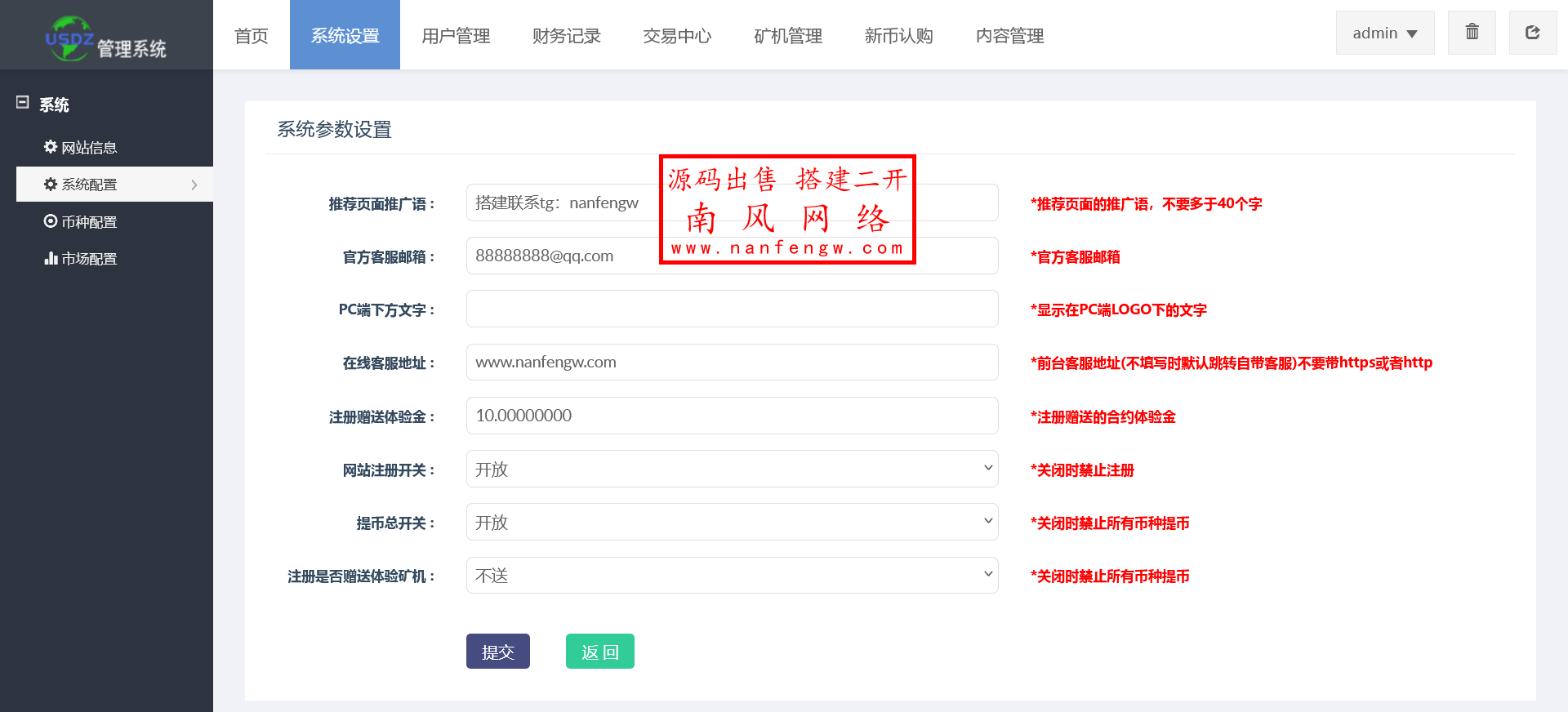
Task: Open the 矿机管理 tab
Action: 787,36
